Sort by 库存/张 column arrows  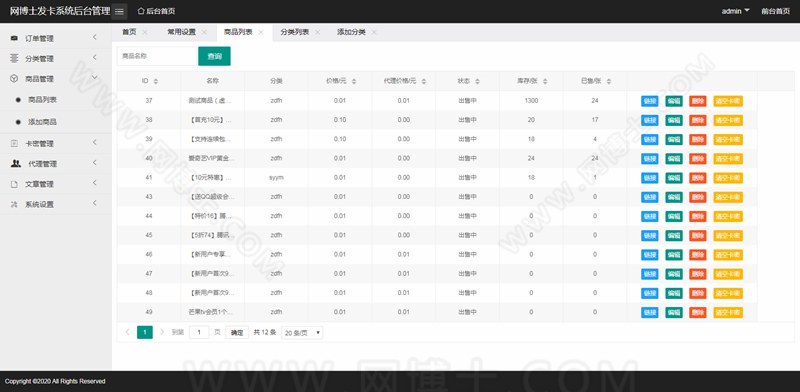click(545, 81)
